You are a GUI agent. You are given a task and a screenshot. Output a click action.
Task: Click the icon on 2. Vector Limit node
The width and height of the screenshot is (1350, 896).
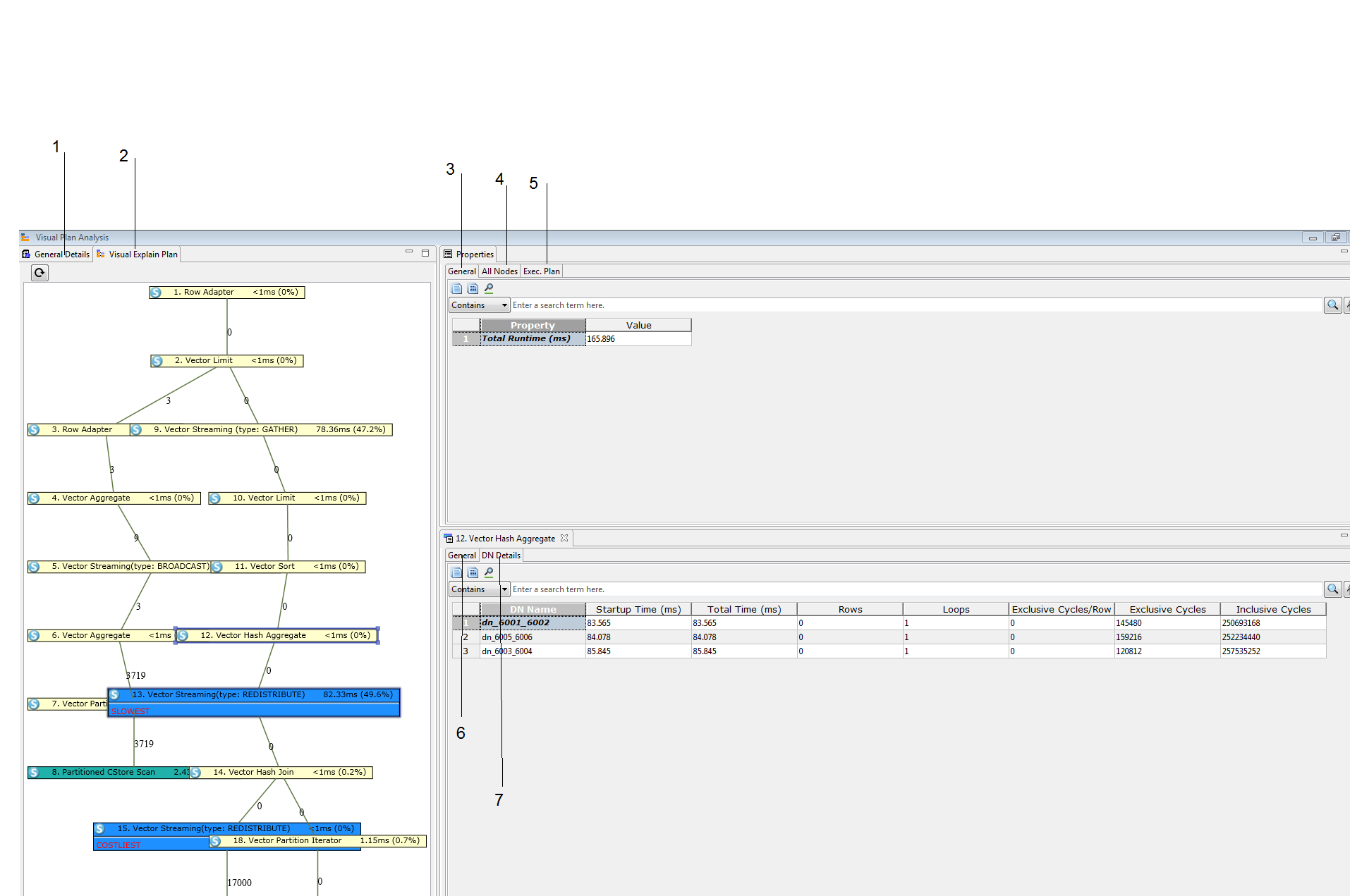point(157,361)
